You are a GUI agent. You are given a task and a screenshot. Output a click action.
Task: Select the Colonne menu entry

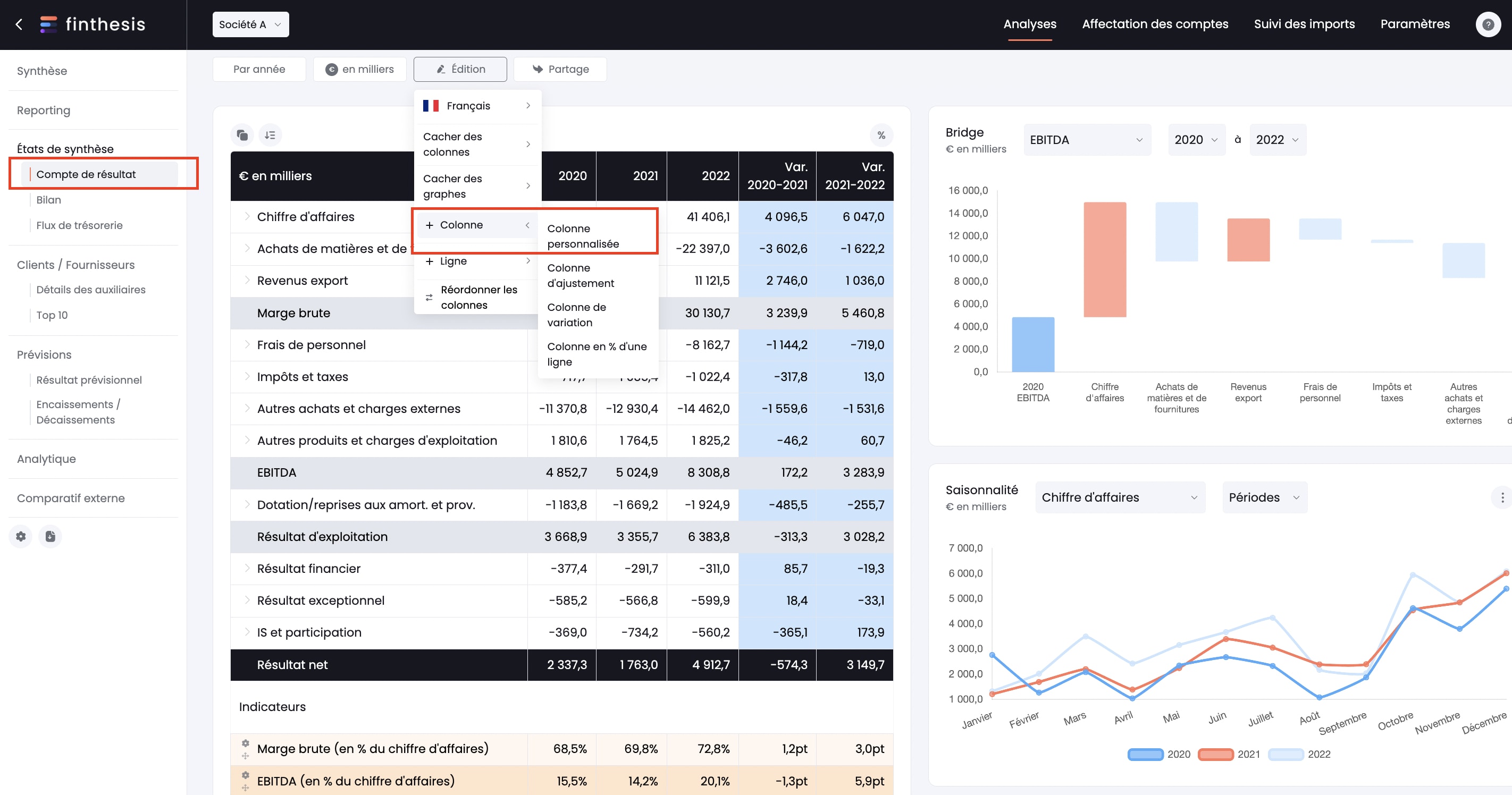pyautogui.click(x=477, y=225)
